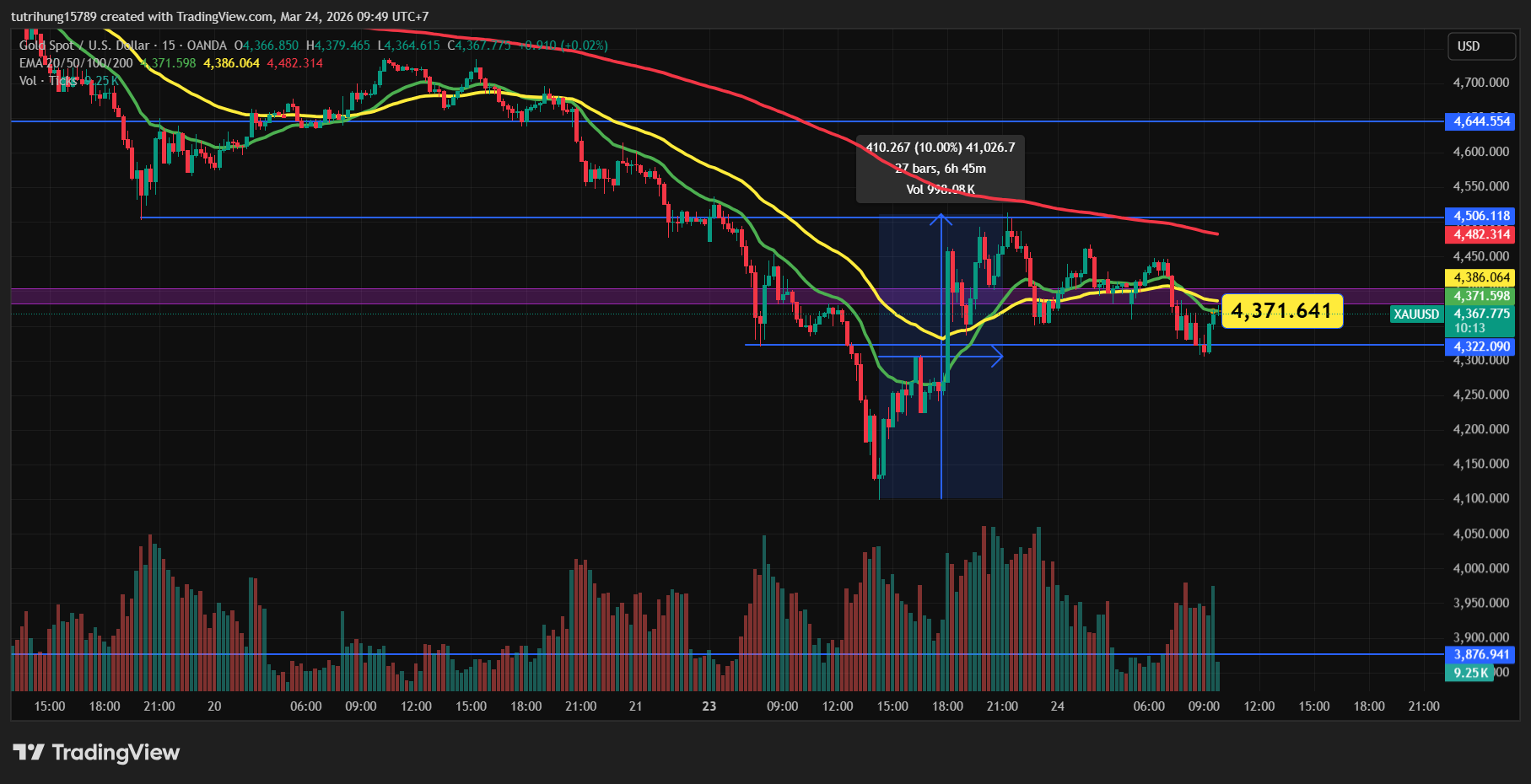The width and height of the screenshot is (1531, 784).
Task: Click the Gold Spot / U.S. Dollar symbol title
Action: pos(84,46)
